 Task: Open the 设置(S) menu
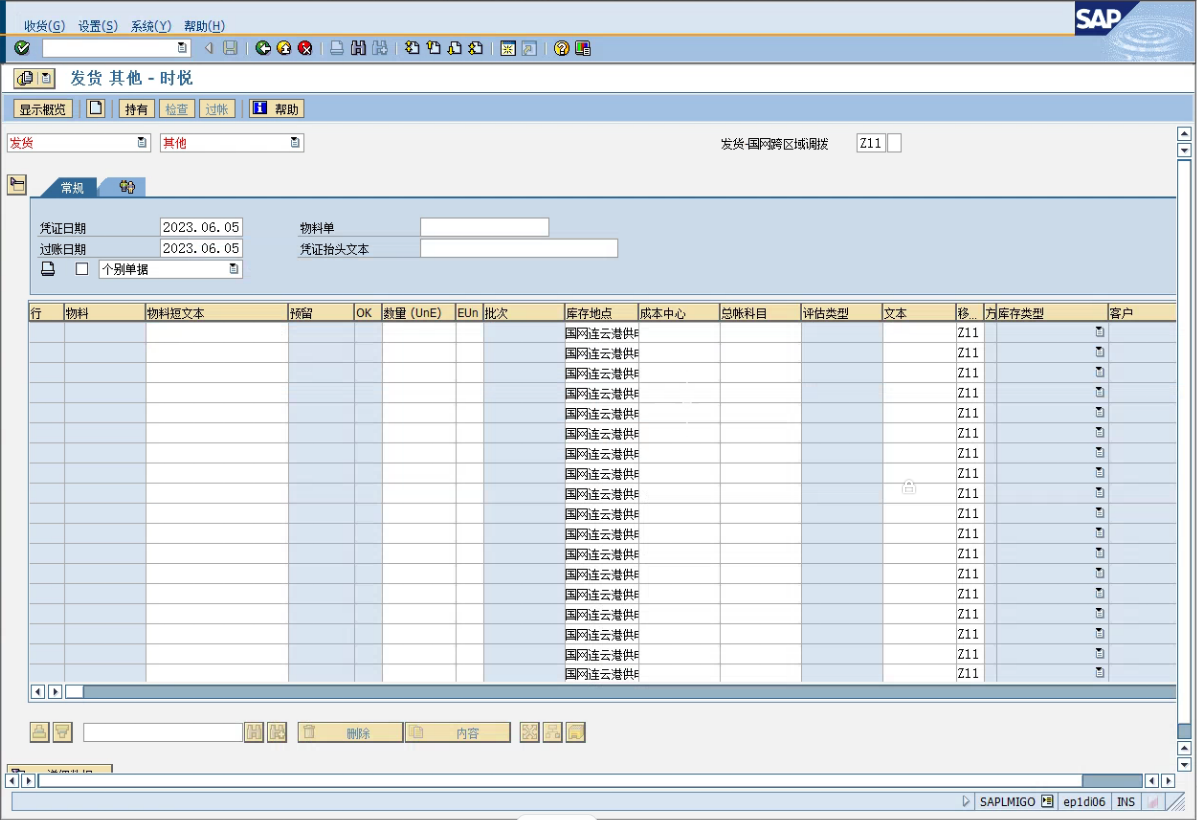[97, 26]
